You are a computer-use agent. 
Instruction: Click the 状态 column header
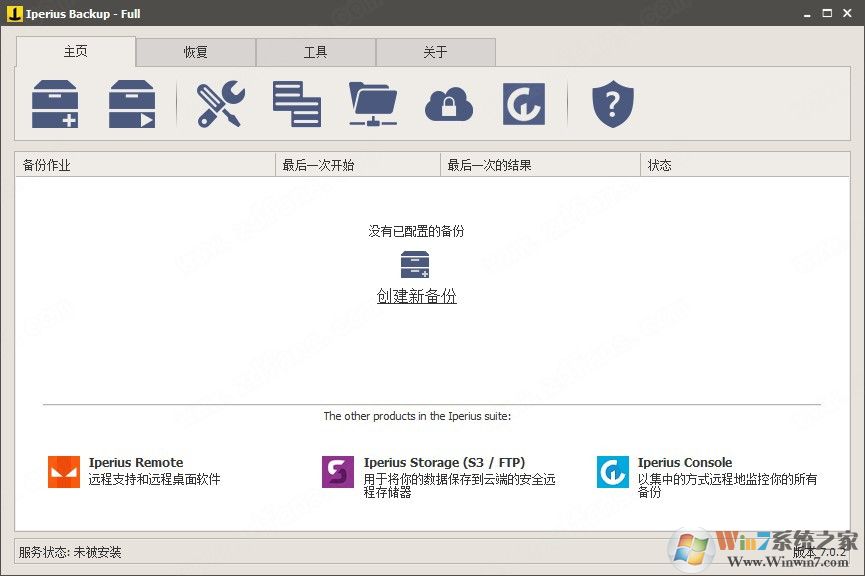click(x=660, y=164)
